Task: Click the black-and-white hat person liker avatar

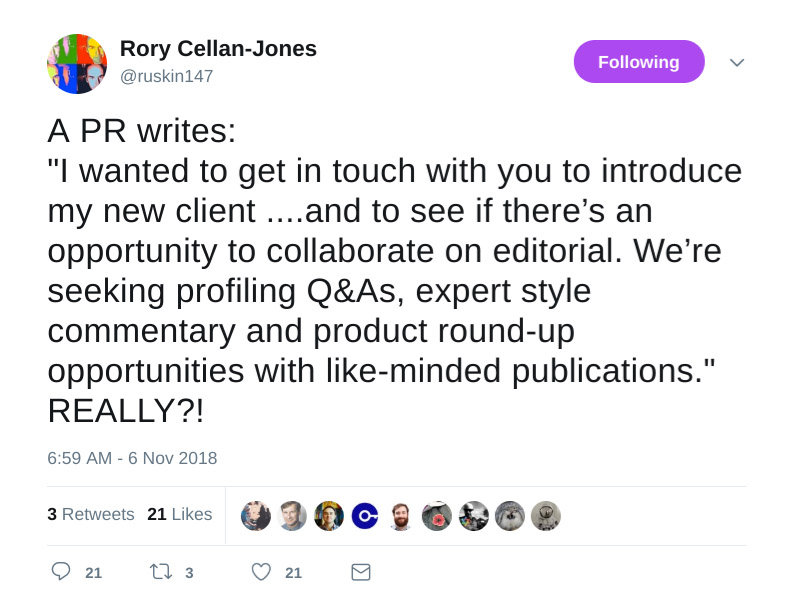Action: click(x=473, y=515)
